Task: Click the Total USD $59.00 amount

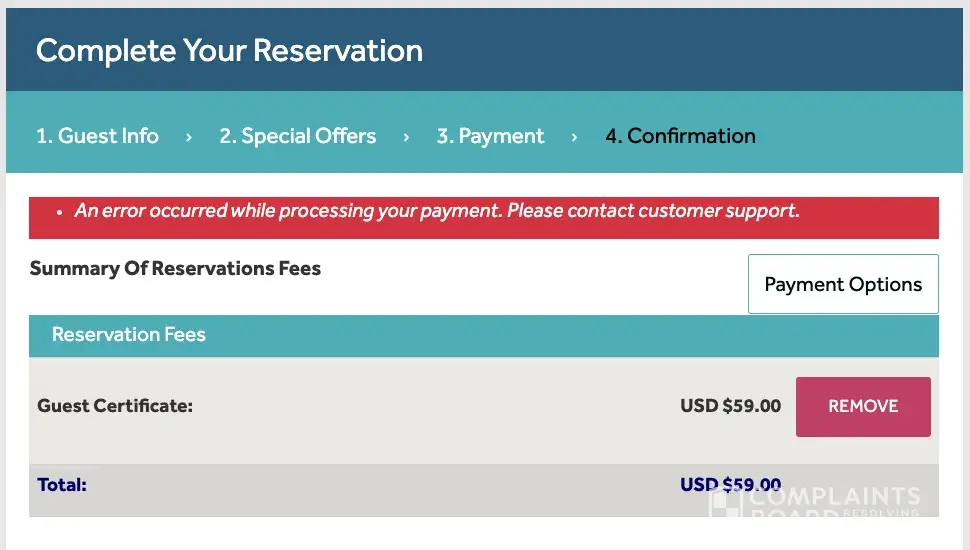Action: (x=730, y=485)
